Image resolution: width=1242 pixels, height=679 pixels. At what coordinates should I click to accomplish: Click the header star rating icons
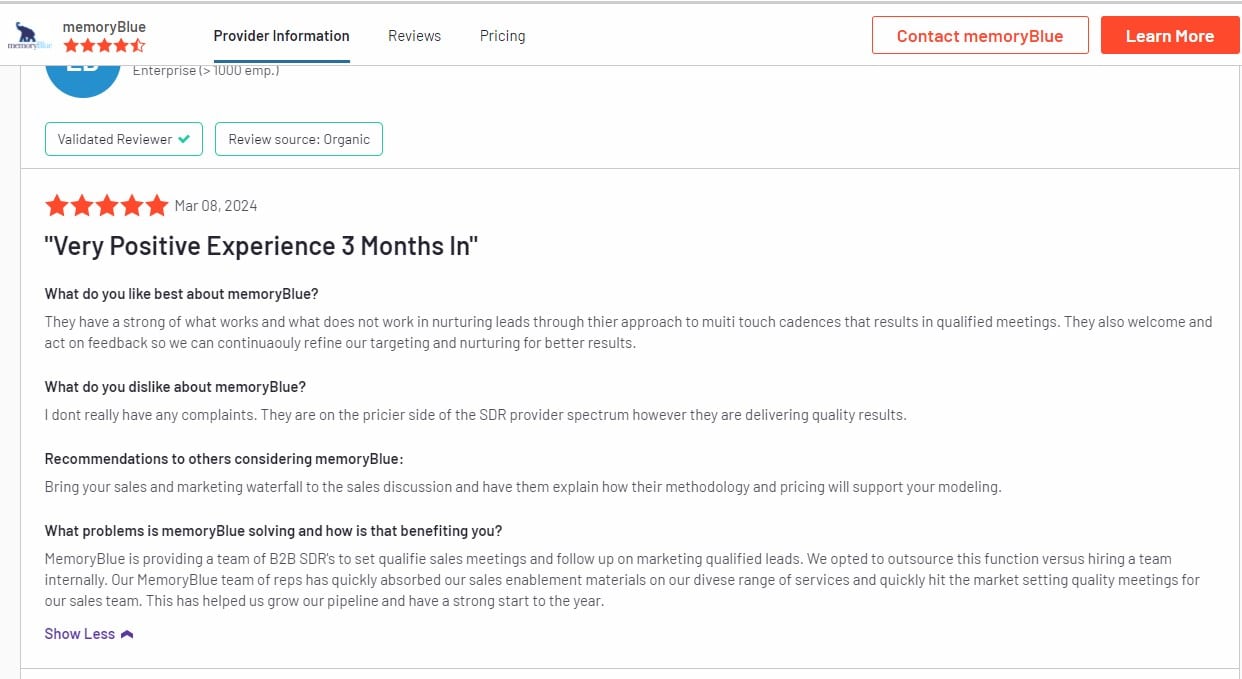104,45
